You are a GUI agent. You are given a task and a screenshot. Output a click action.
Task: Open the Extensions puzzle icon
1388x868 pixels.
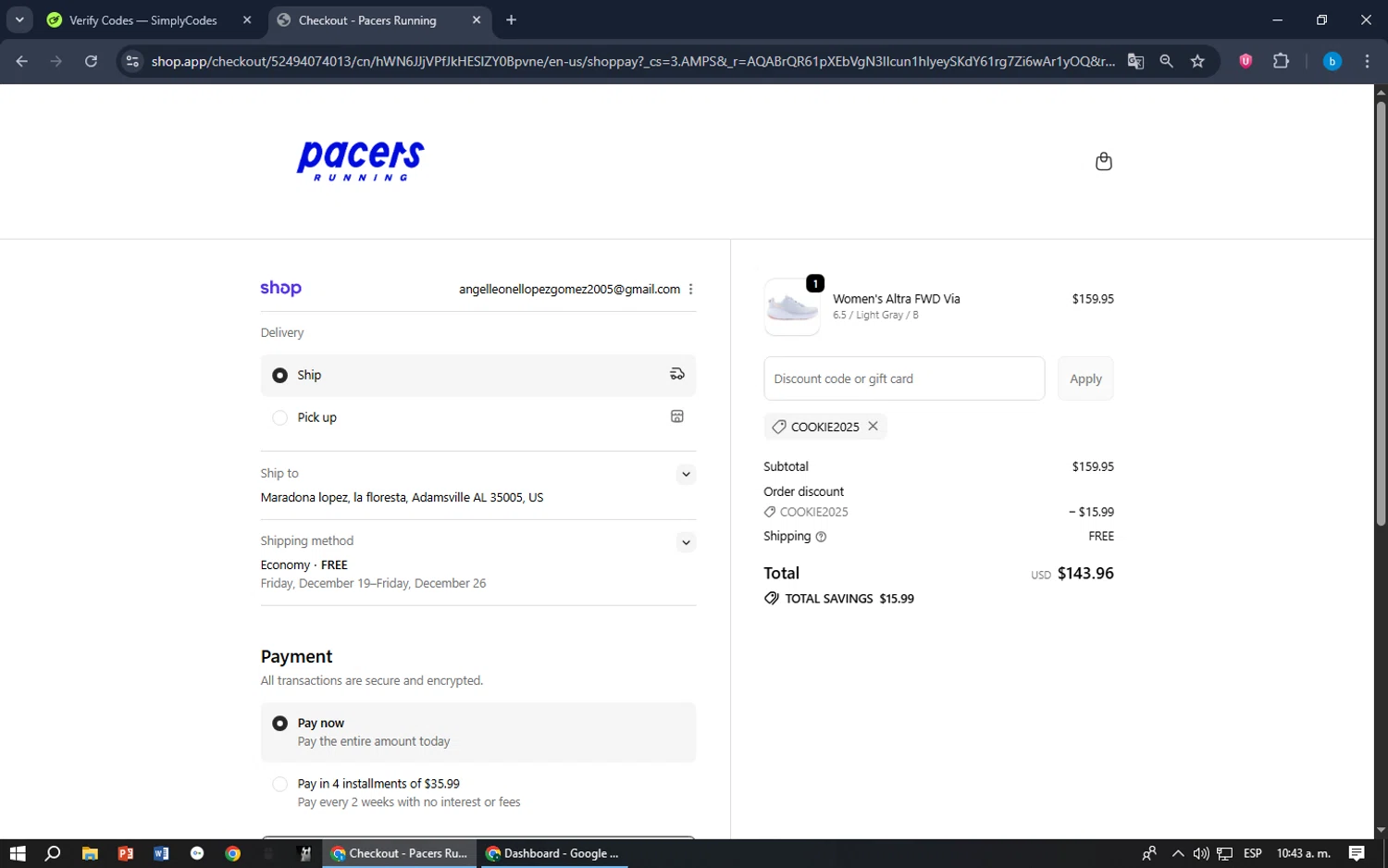(1281, 61)
